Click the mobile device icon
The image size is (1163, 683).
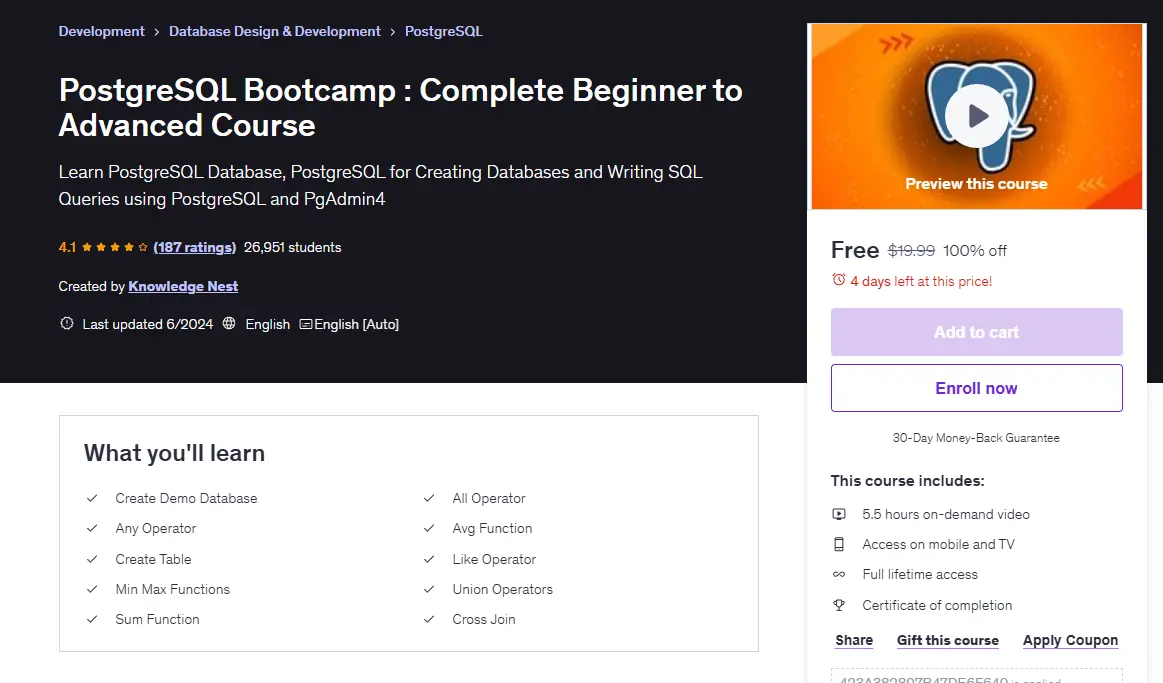tap(839, 544)
